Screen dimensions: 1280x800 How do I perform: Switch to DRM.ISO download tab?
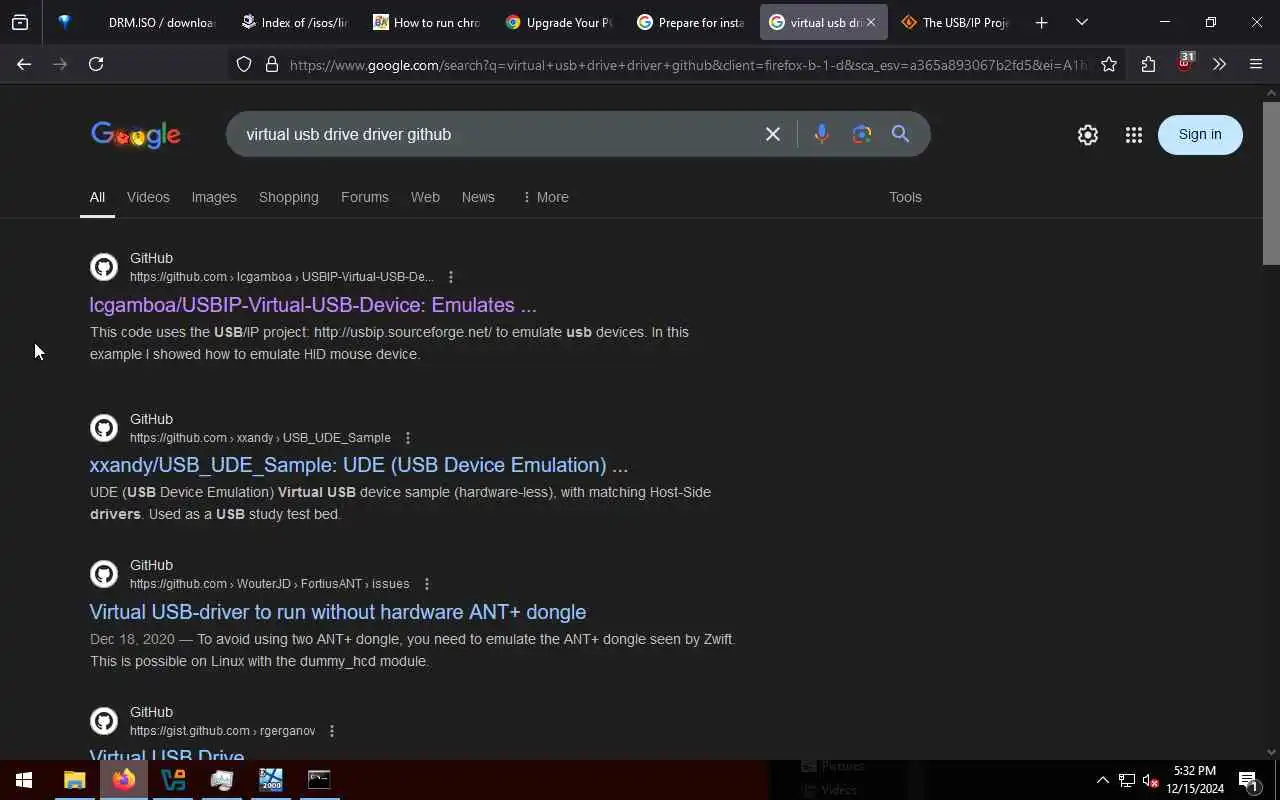[148, 22]
